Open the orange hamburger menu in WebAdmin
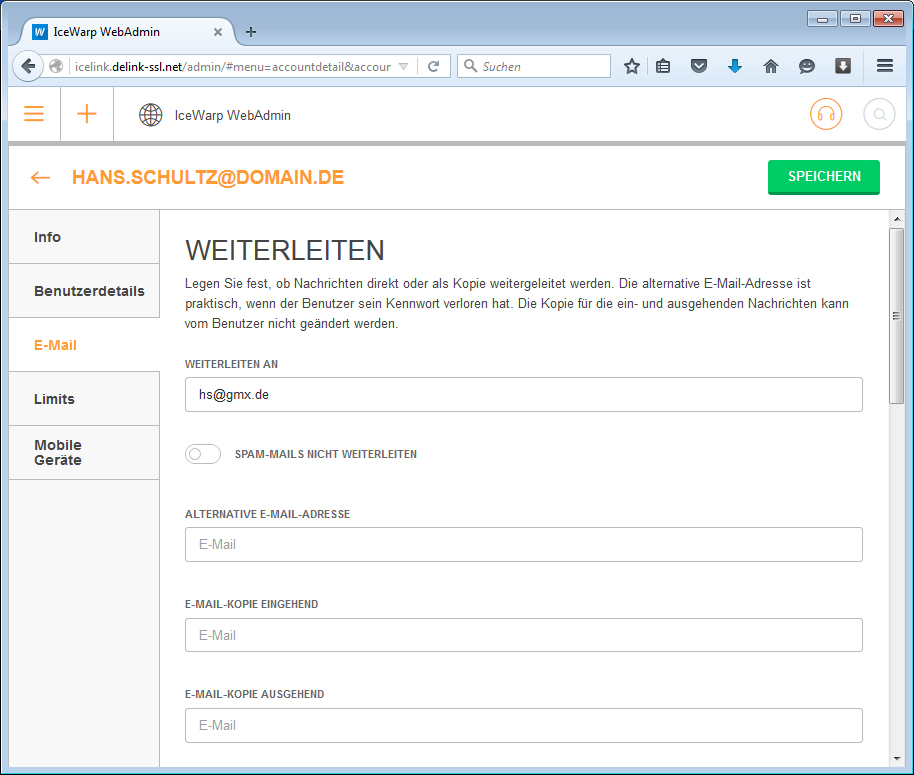 (34, 114)
